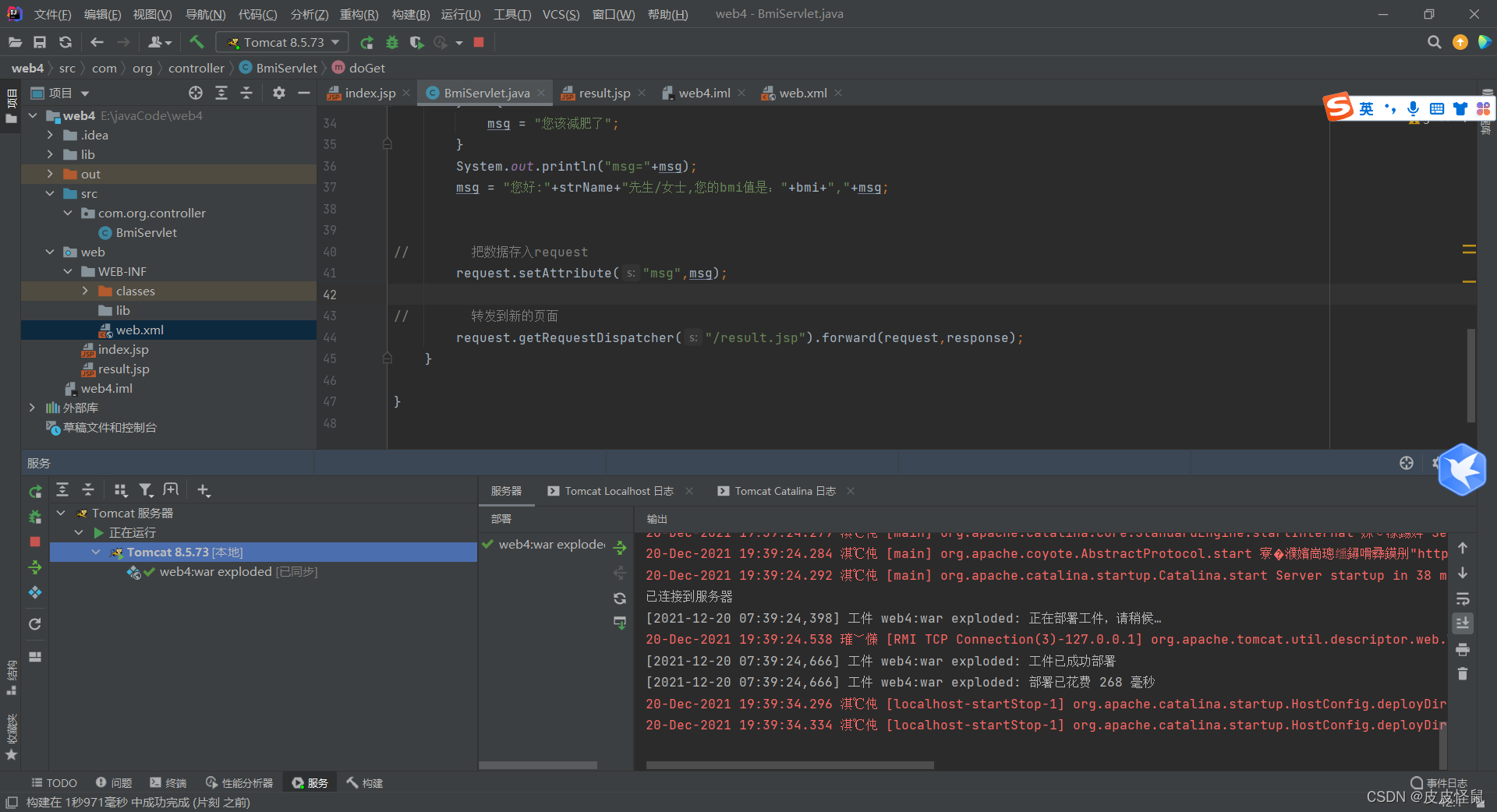Open the 终端 tool window button
This screenshot has height=812, width=1497.
168,782
